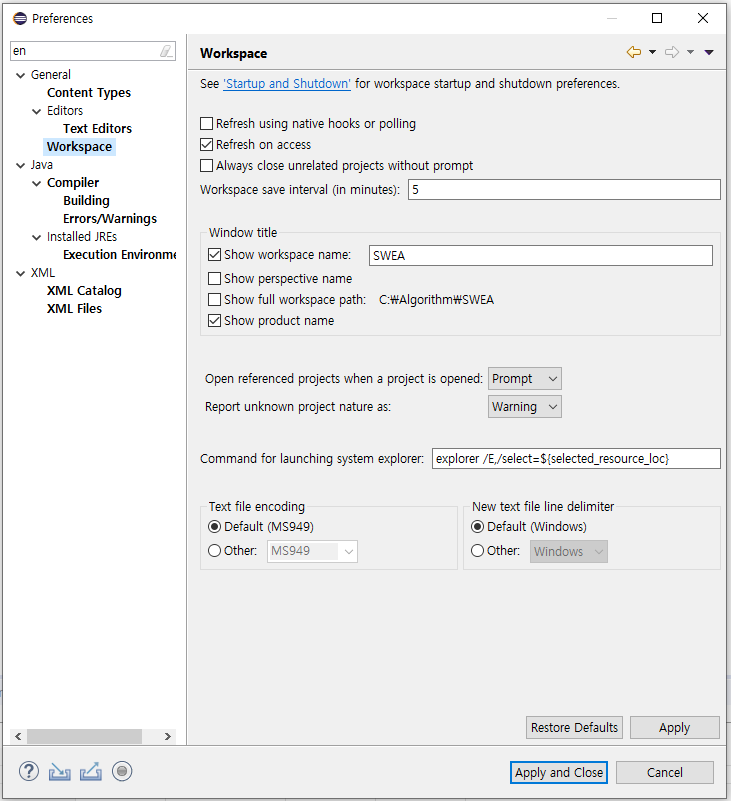This screenshot has width=731, height=801.
Task: Select Content Types in preferences tree
Action: (89, 92)
